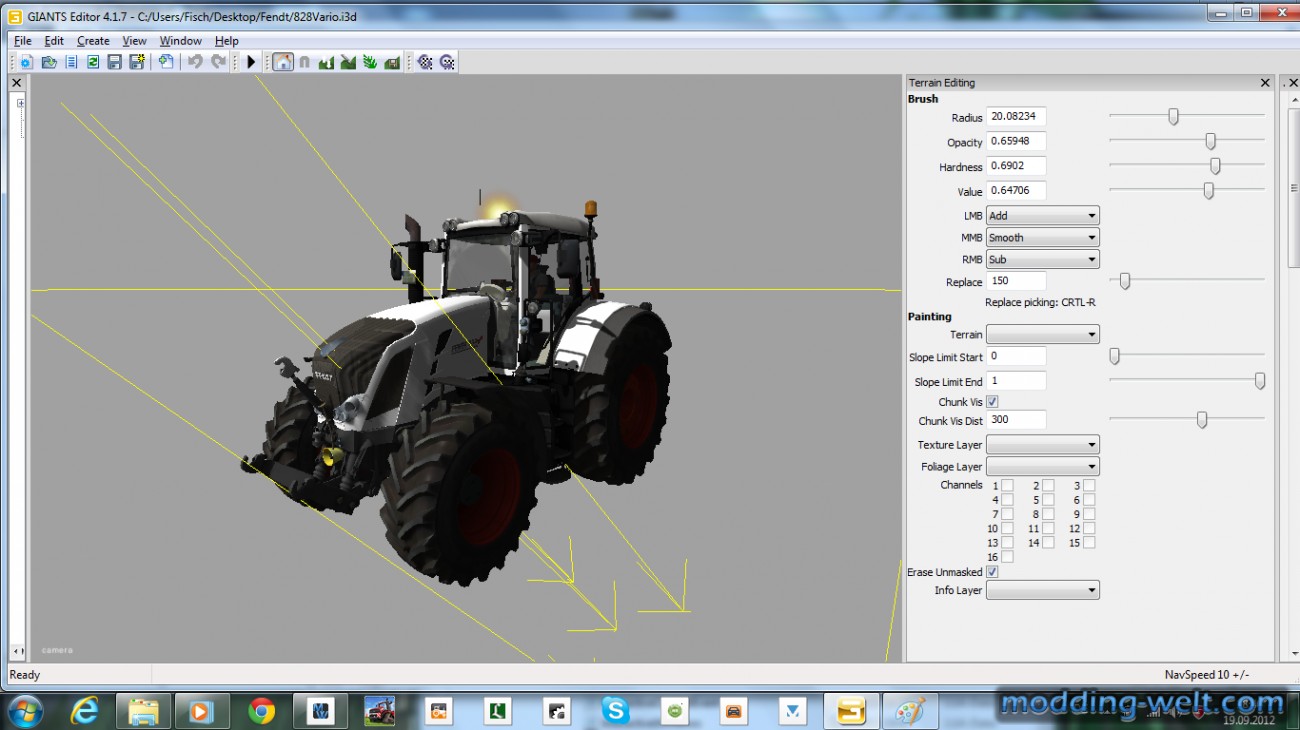Click the Opacity slider handle

coord(1210,141)
